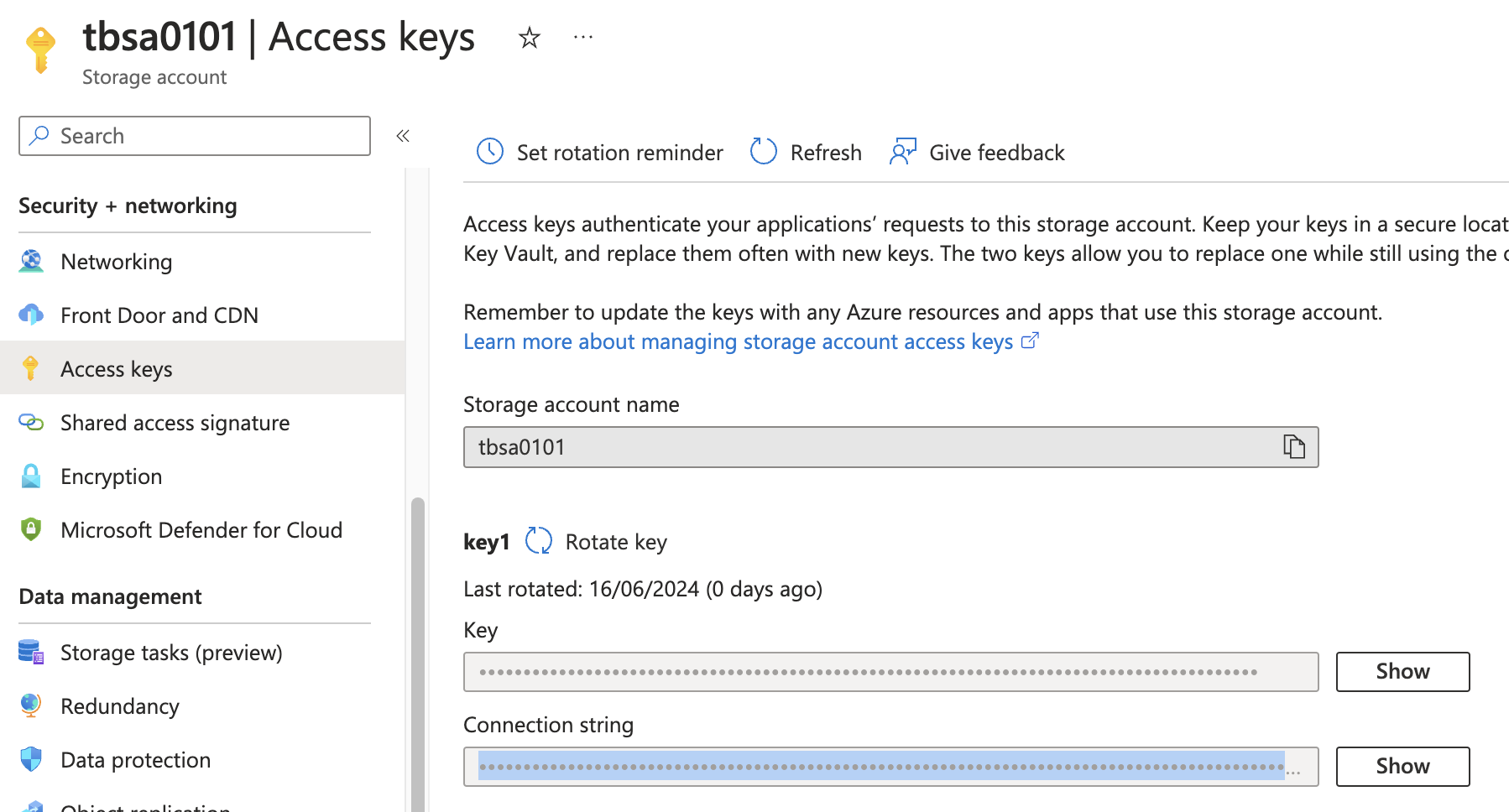
Task: Open Redundancy page
Action: point(120,706)
